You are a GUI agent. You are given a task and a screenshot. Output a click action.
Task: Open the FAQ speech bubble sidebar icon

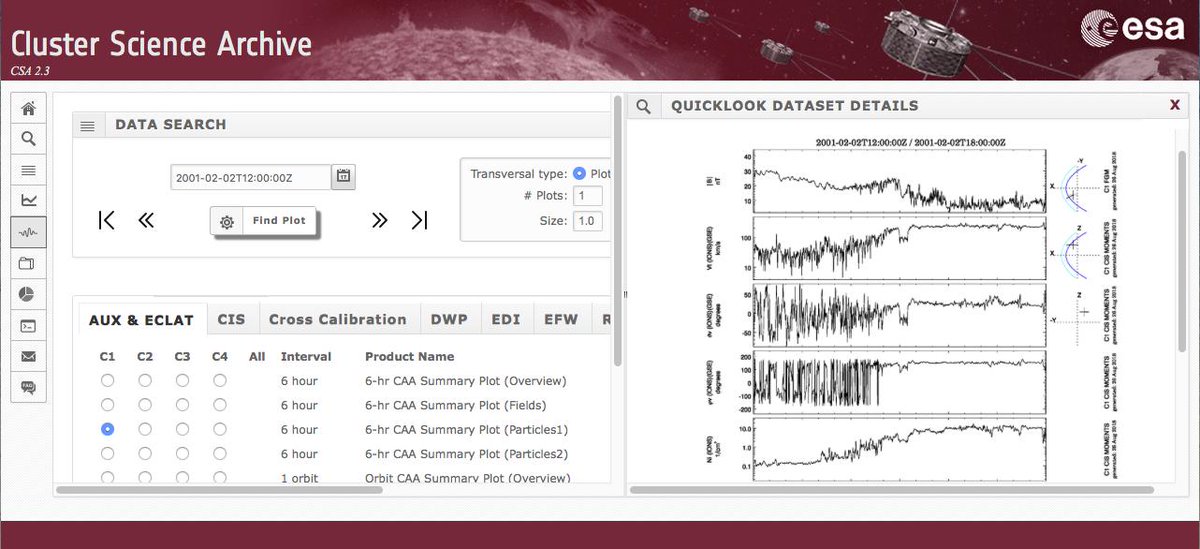tap(28, 387)
